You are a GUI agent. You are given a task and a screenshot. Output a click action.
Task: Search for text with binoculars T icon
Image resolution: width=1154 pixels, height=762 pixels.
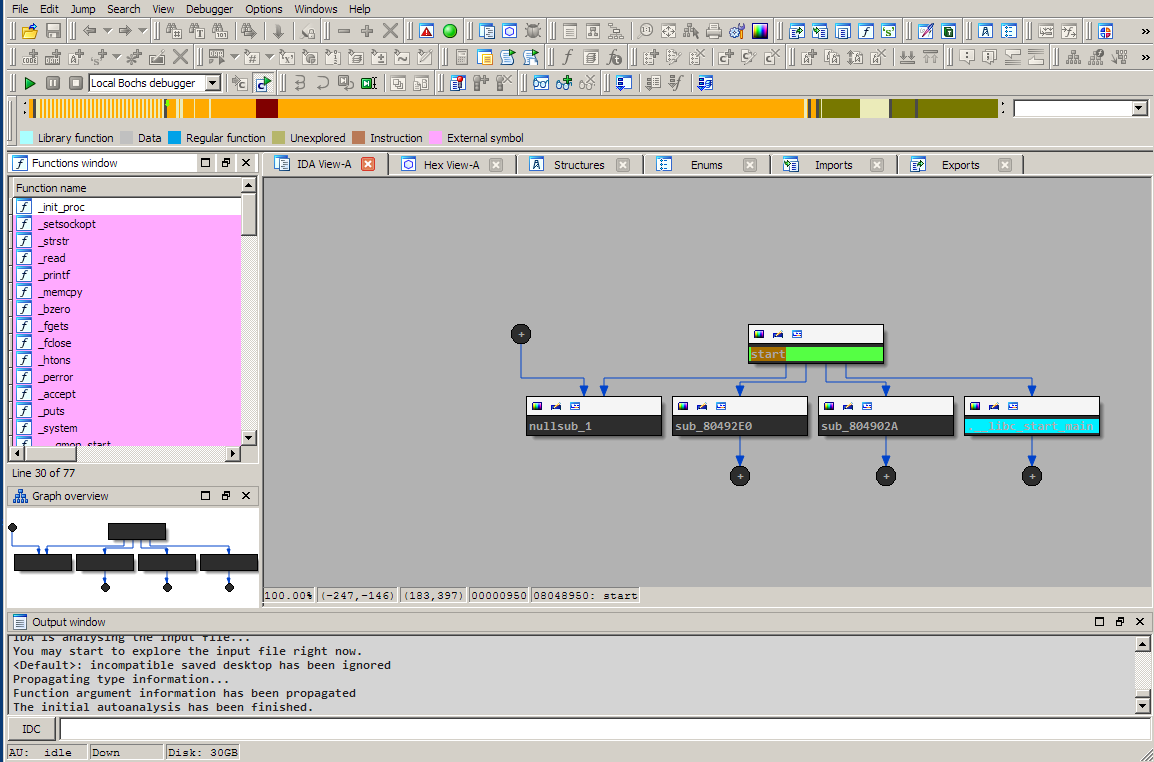[x=197, y=31]
